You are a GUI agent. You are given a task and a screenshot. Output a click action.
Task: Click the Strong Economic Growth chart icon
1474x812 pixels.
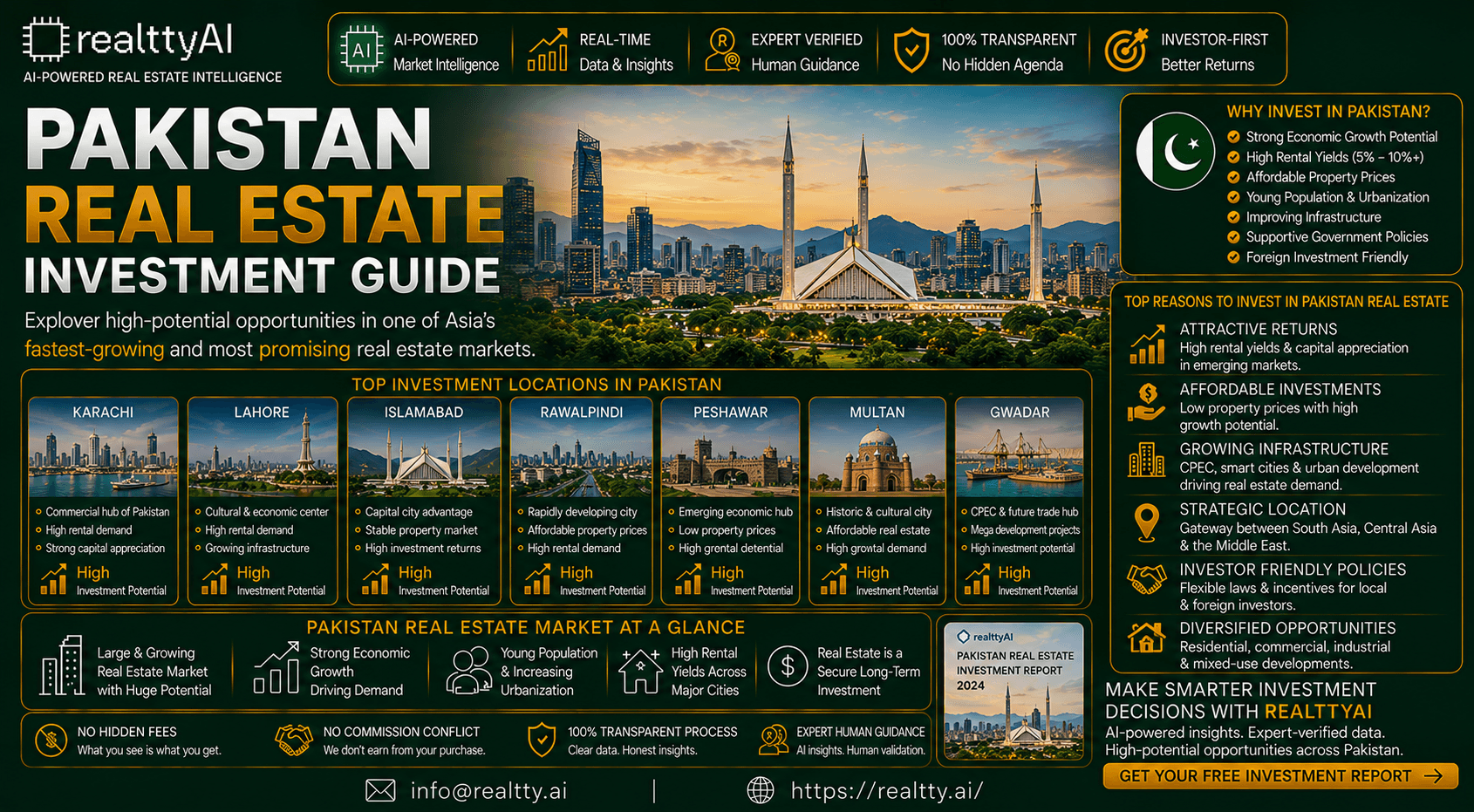tap(276, 668)
